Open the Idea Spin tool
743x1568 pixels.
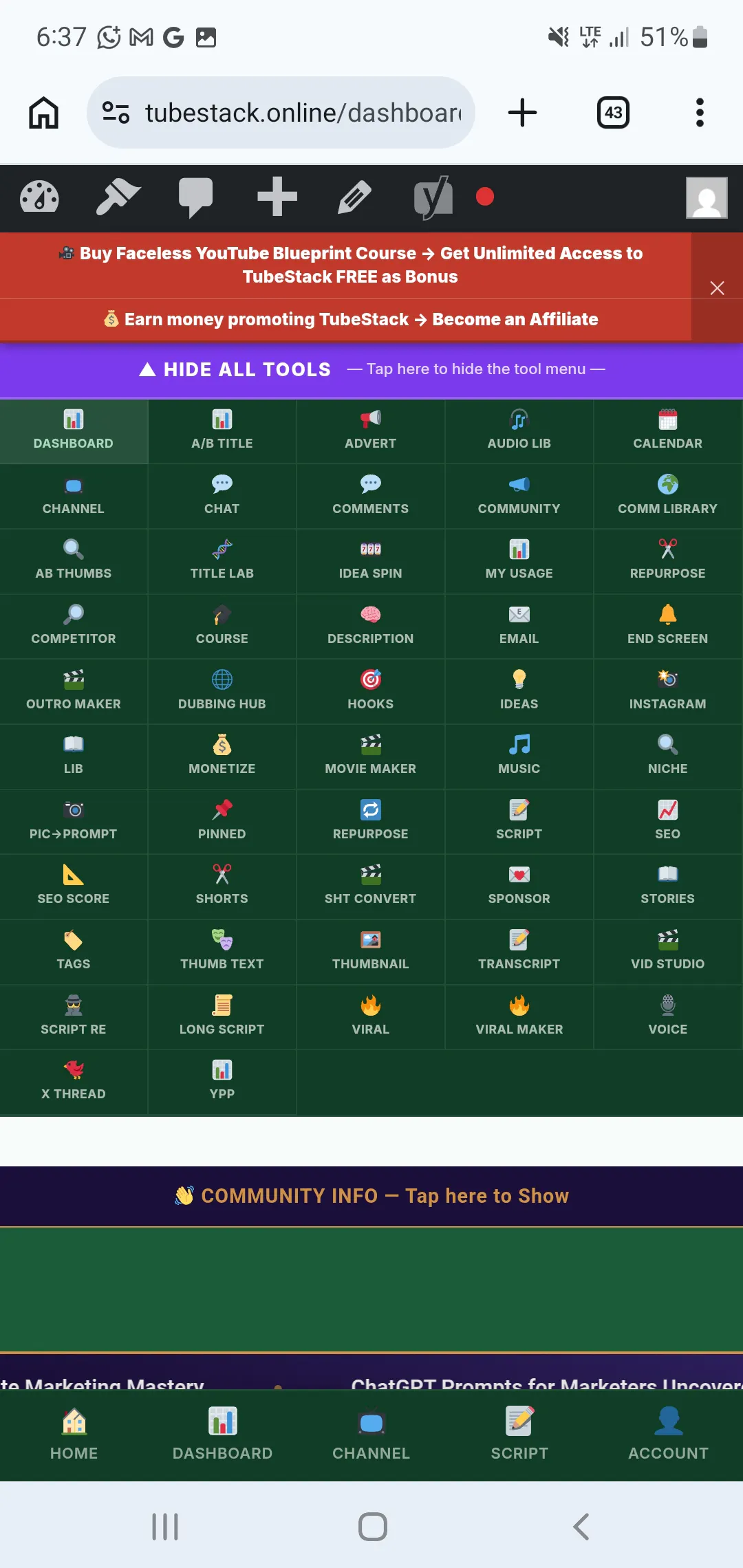tap(371, 561)
